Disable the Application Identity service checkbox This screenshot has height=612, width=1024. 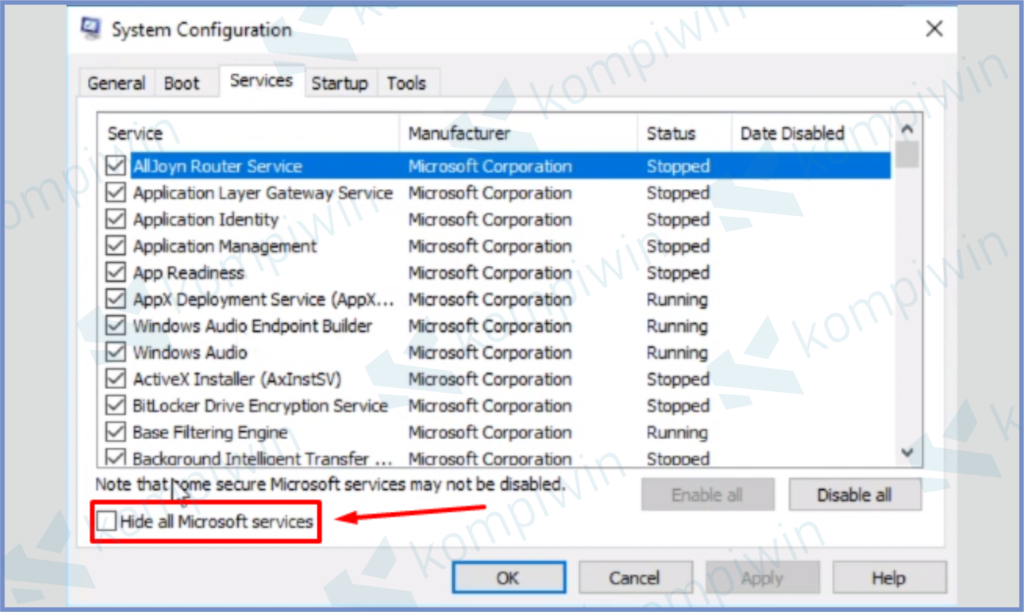[116, 219]
